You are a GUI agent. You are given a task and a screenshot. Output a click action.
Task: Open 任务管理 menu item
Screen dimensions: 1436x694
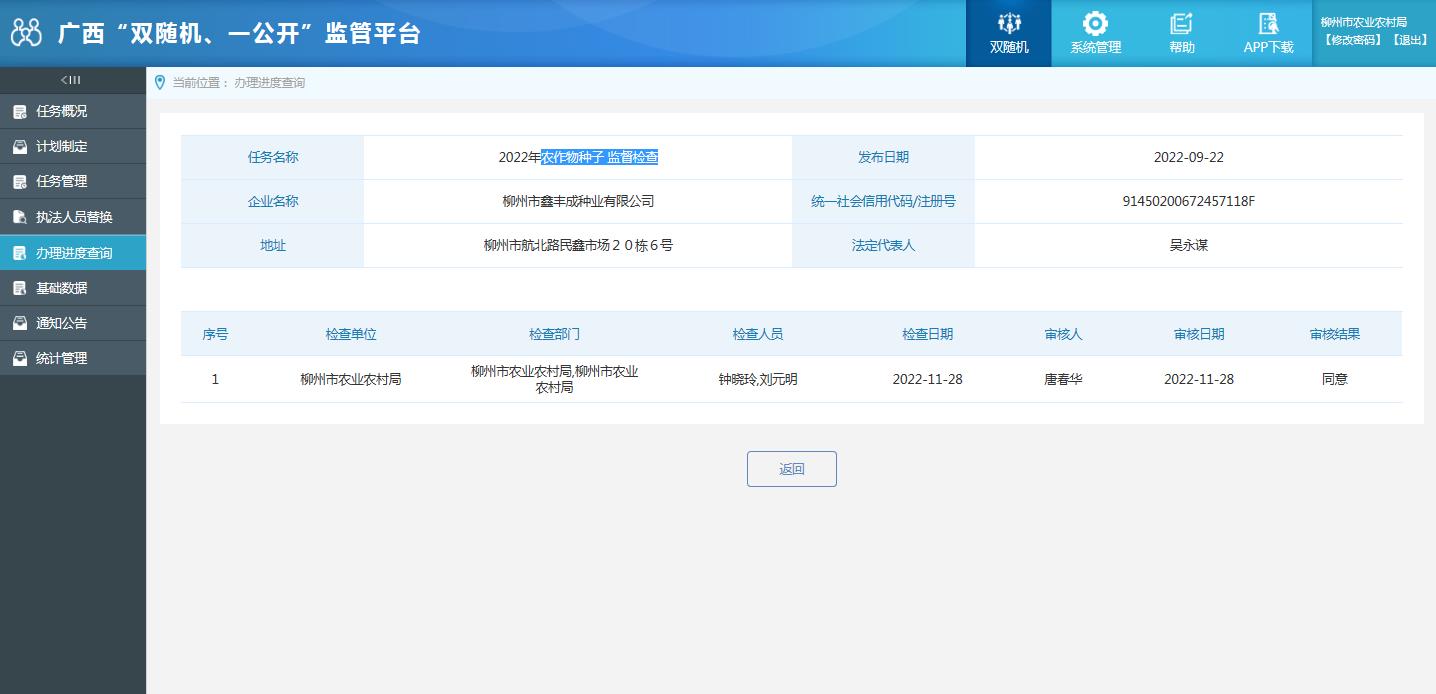click(x=73, y=181)
